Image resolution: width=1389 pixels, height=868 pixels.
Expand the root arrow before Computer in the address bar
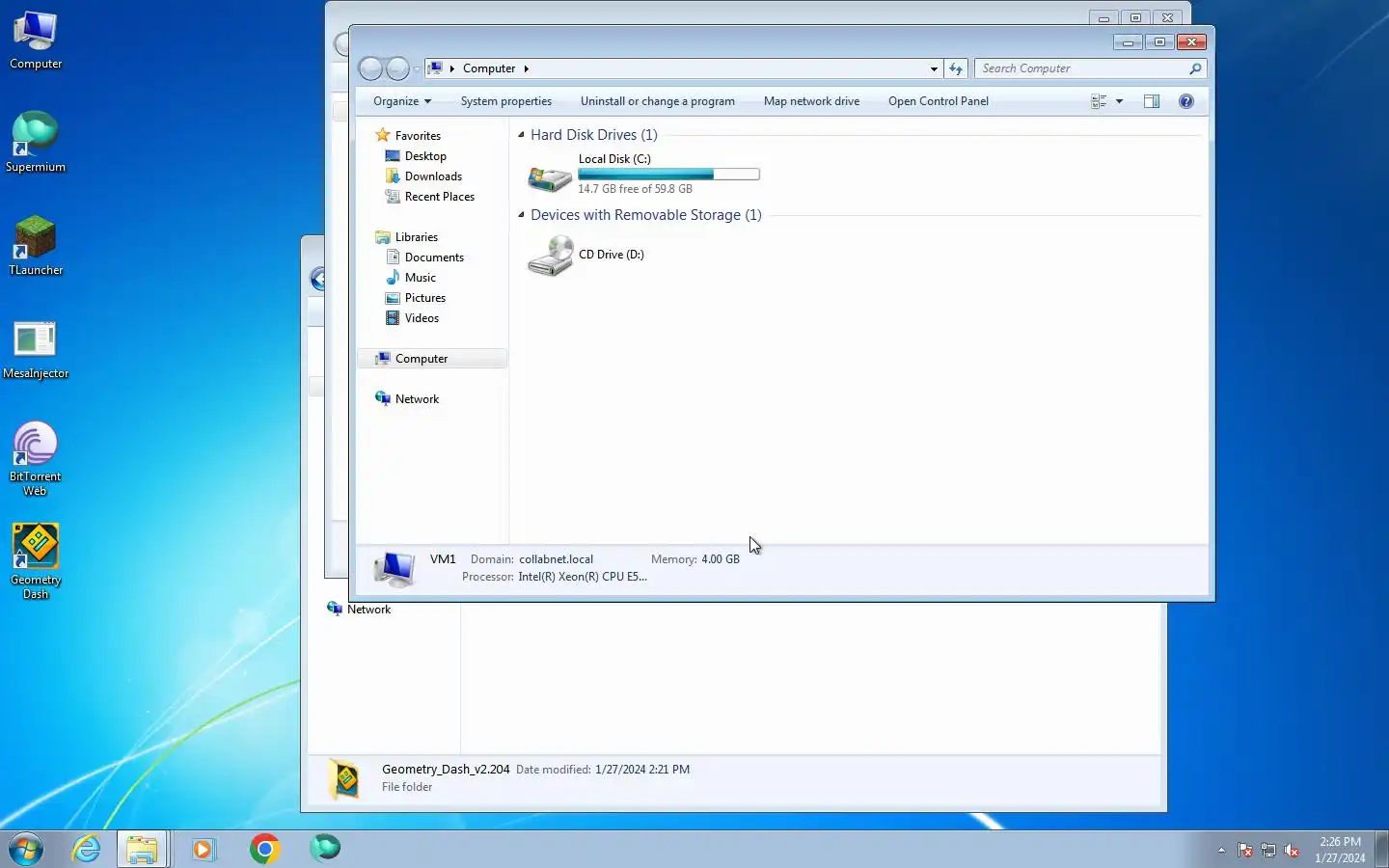pyautogui.click(x=451, y=68)
